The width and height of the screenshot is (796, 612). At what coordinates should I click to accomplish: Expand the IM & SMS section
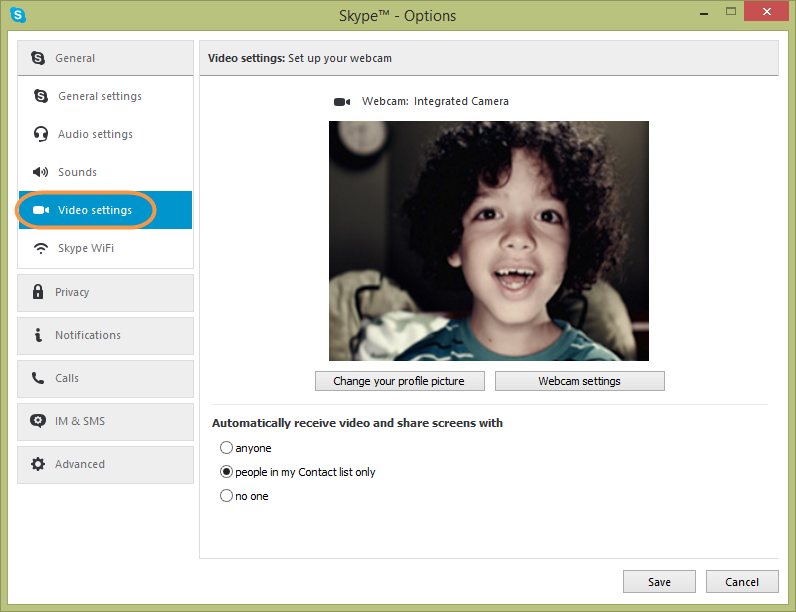coord(105,422)
